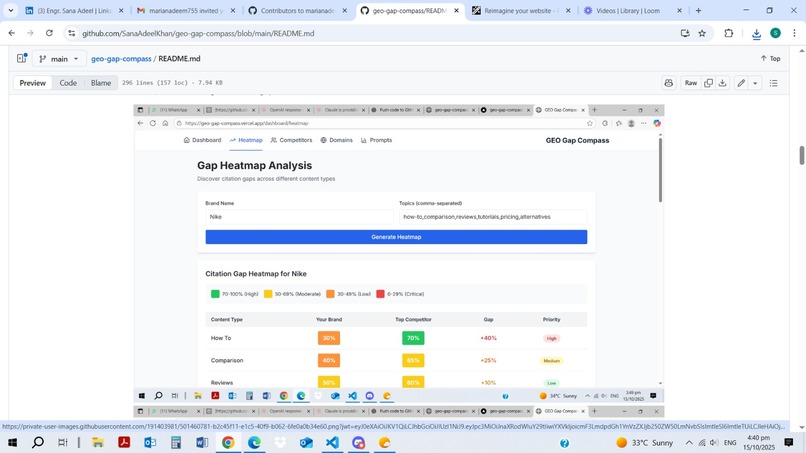Copy raw file contents icon
The image size is (806, 453).
click(708, 83)
